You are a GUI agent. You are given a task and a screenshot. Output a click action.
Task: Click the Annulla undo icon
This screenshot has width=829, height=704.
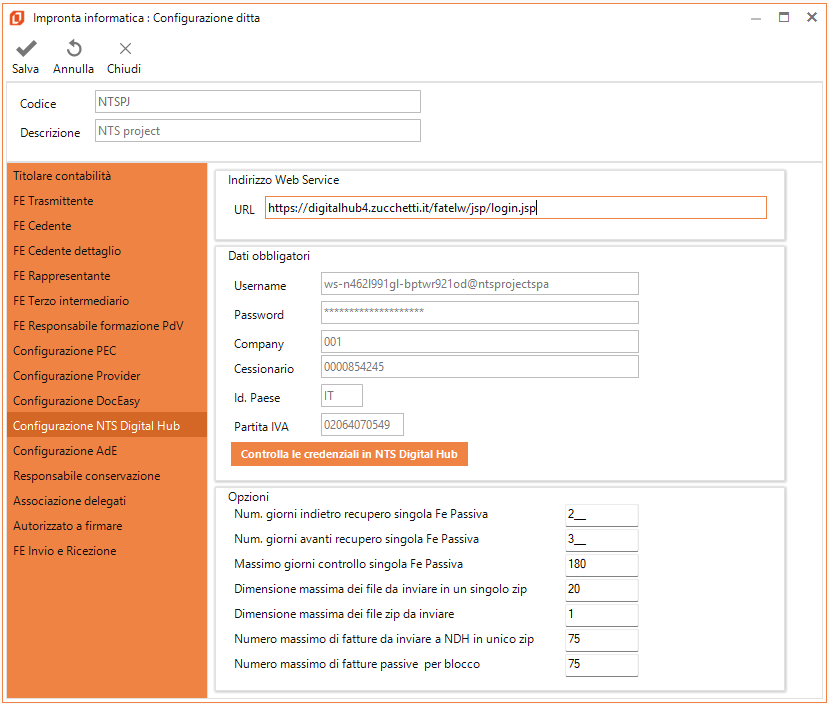[x=74, y=49]
